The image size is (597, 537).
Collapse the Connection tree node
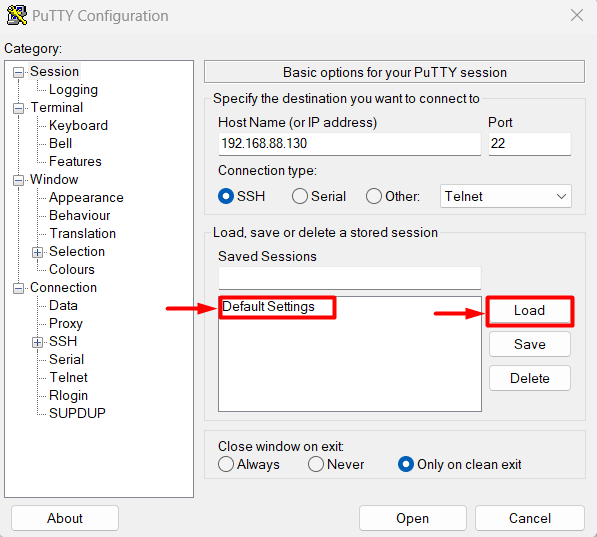pos(18,288)
